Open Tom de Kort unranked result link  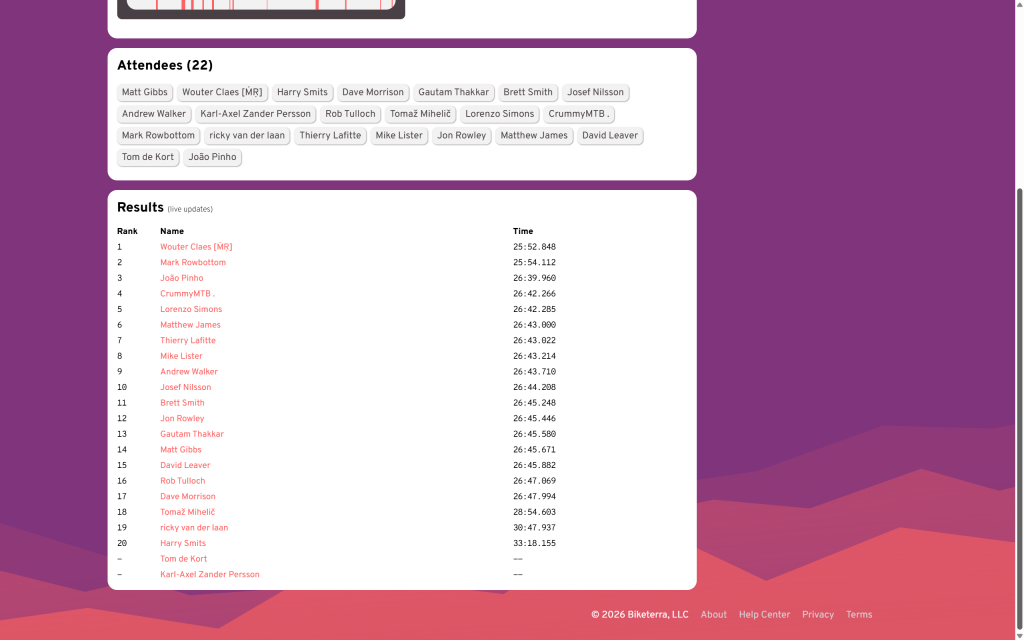183,559
